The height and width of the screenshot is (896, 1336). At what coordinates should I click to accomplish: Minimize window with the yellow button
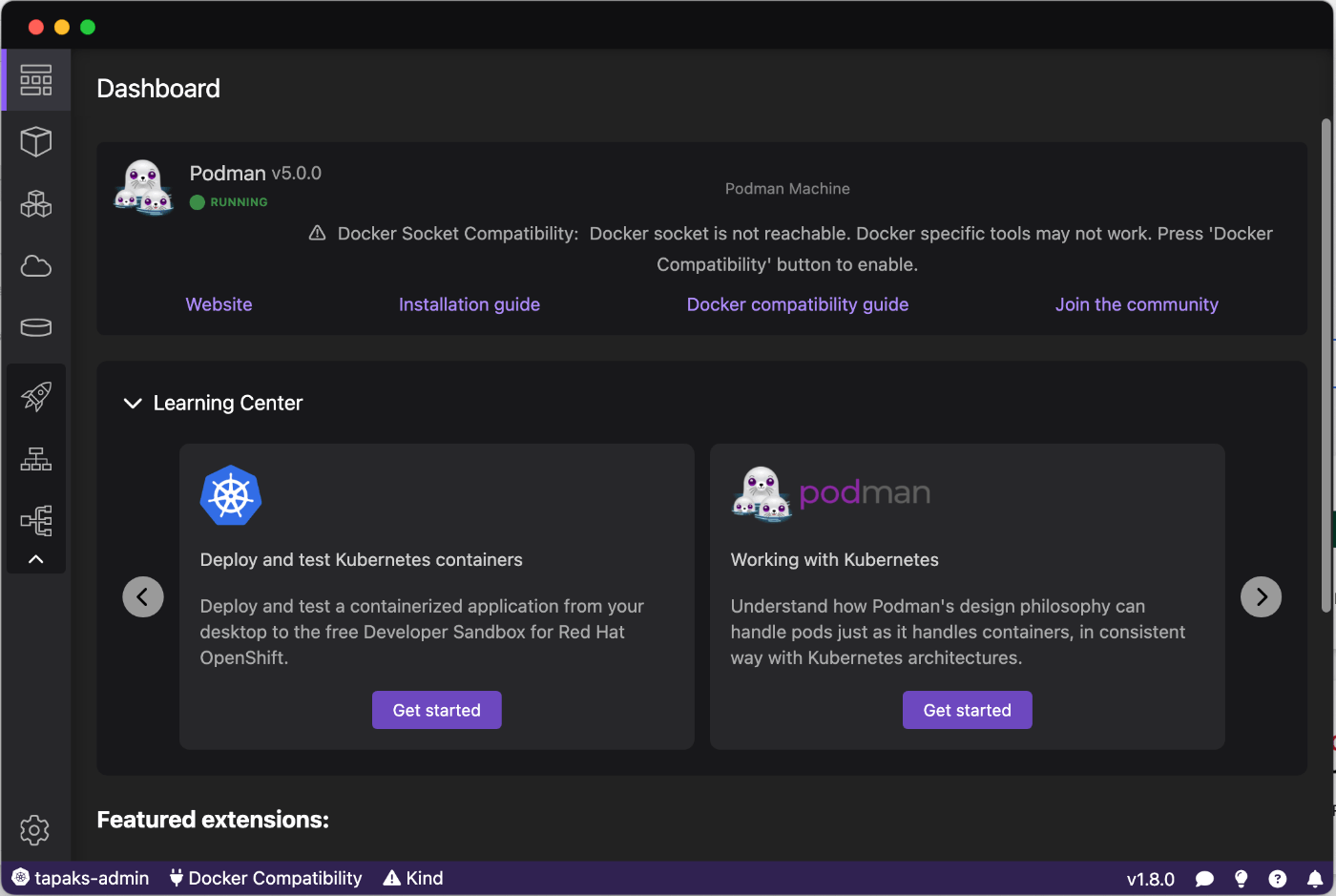pyautogui.click(x=62, y=27)
